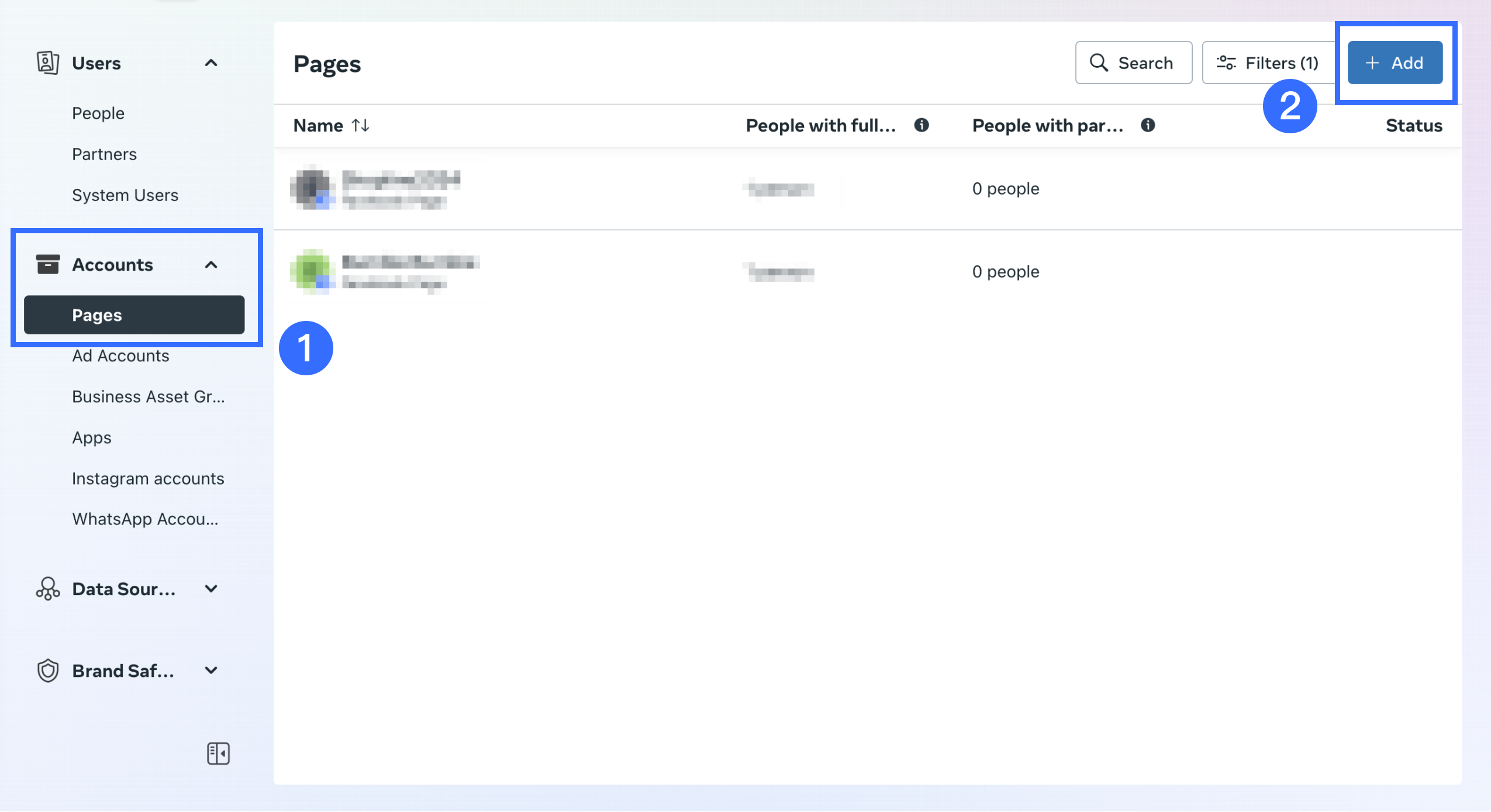
Task: Open the Ad Accounts menu item
Action: [120, 355]
